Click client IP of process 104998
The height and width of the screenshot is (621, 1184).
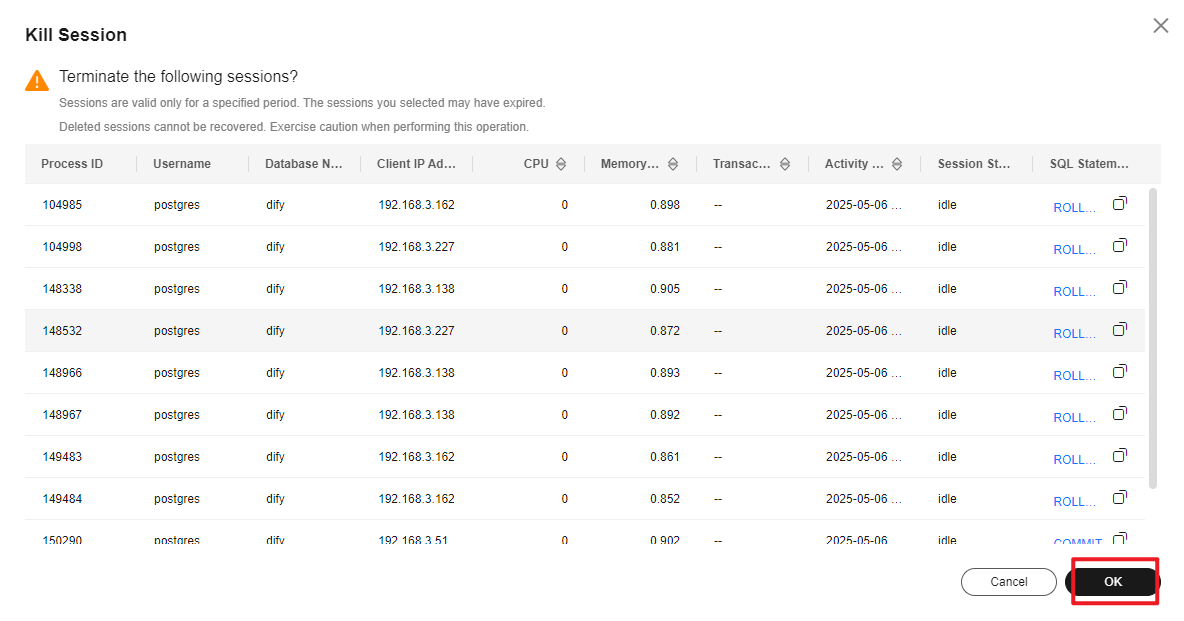(x=416, y=247)
